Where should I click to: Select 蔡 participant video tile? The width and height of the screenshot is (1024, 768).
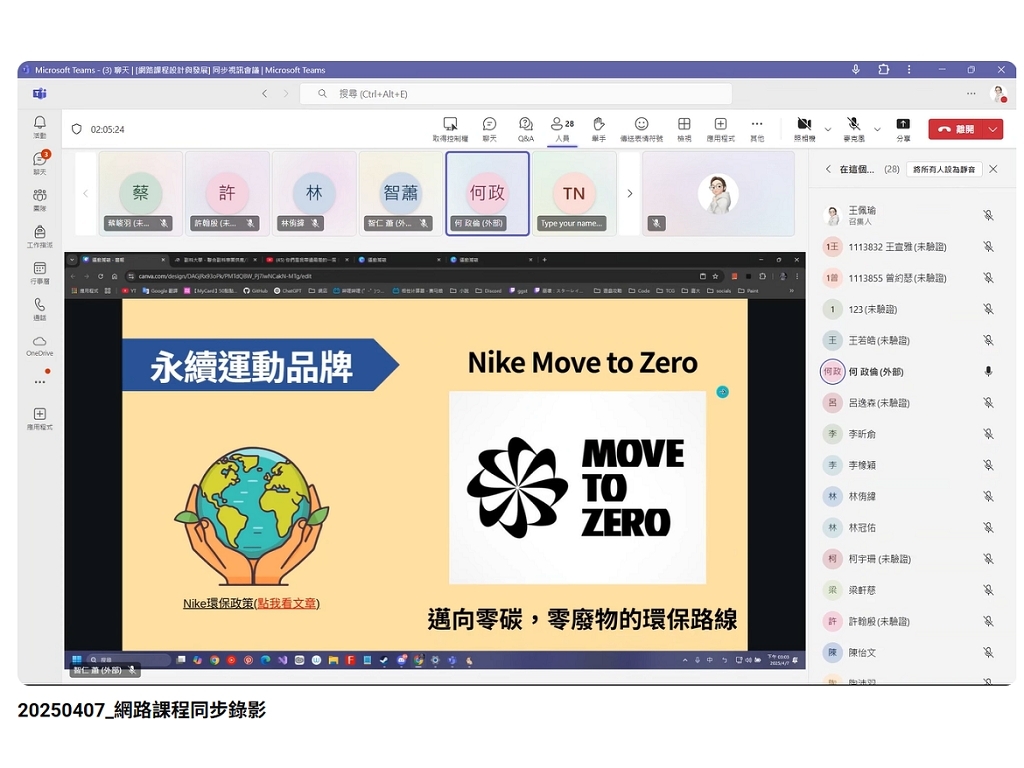pos(140,193)
